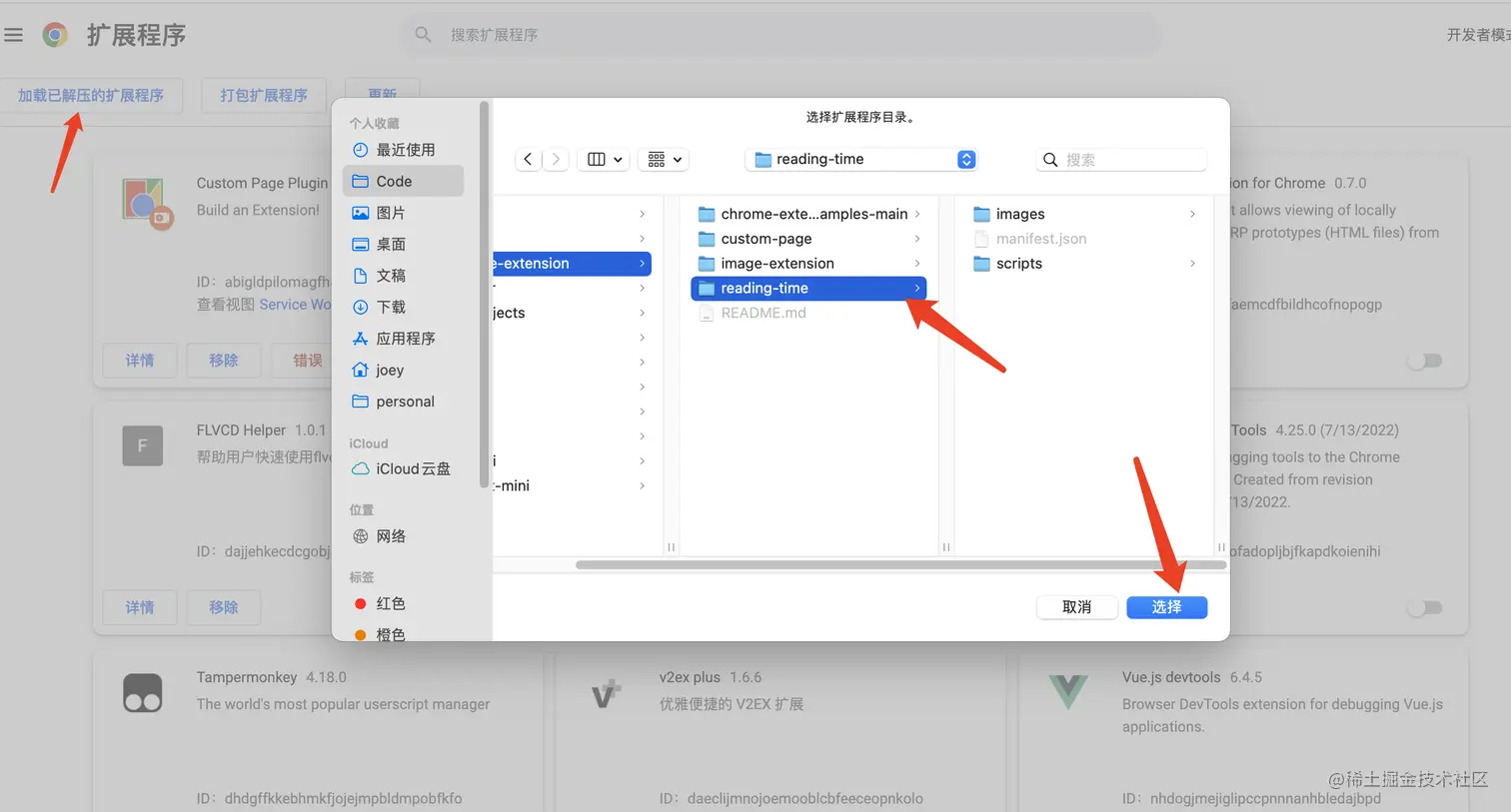Select chrome-exte...amples-main folder
The height and width of the screenshot is (812, 1511).
click(808, 214)
